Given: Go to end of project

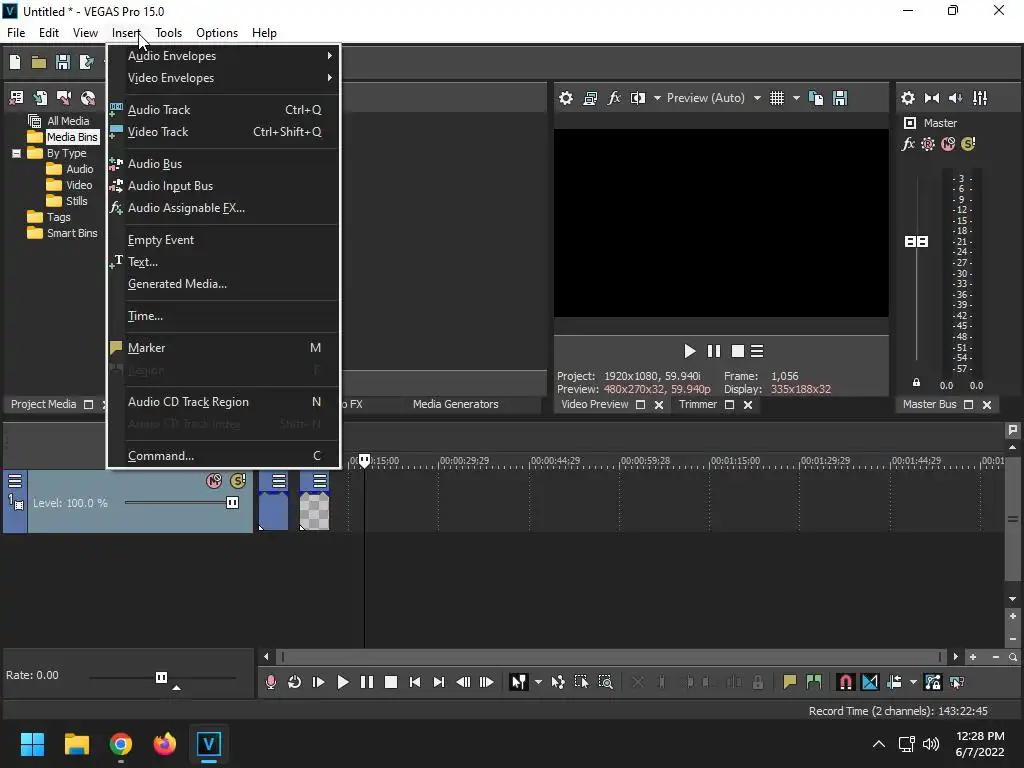Looking at the screenshot, I should (x=439, y=682).
